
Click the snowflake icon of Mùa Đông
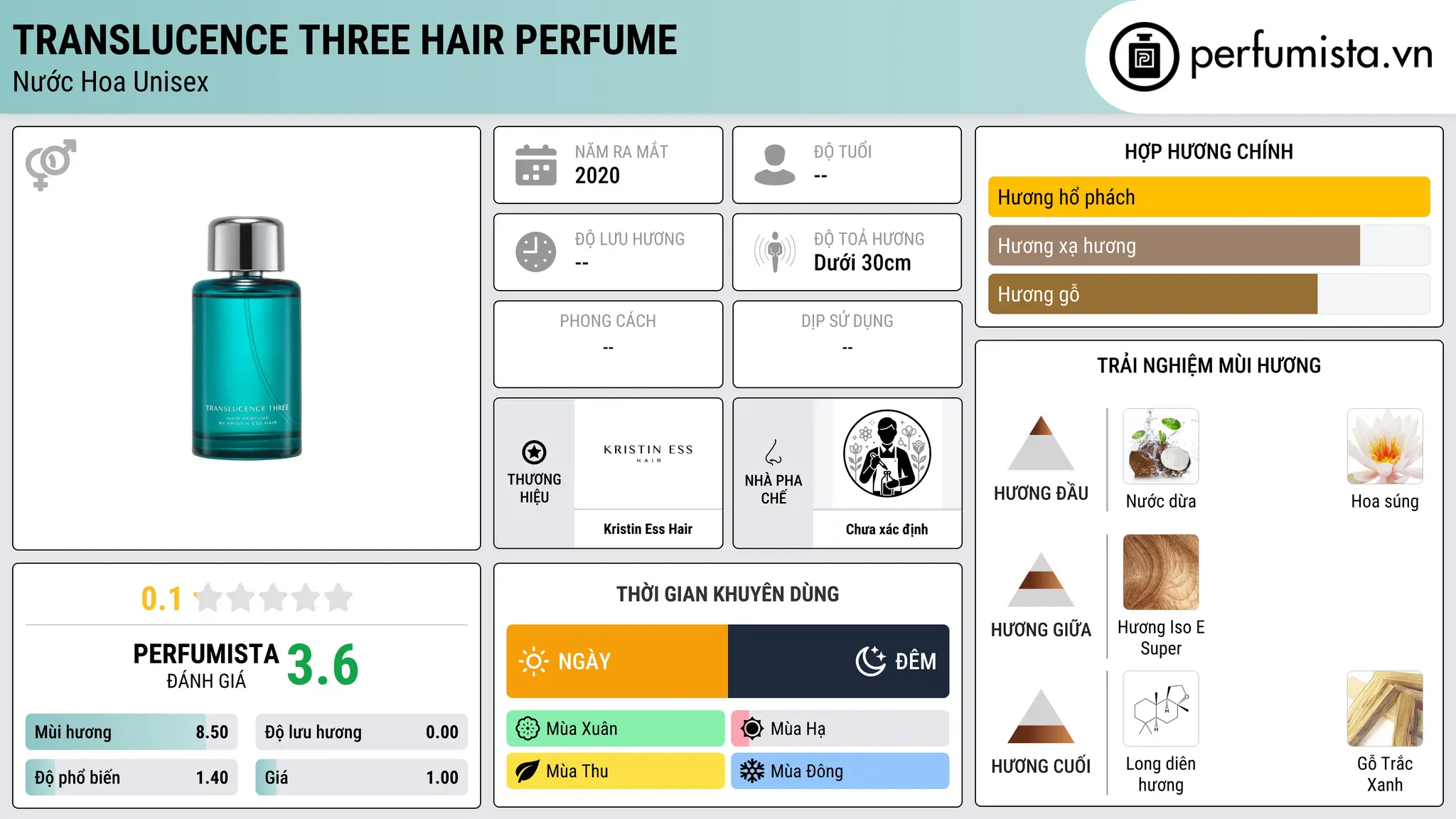tap(752, 771)
